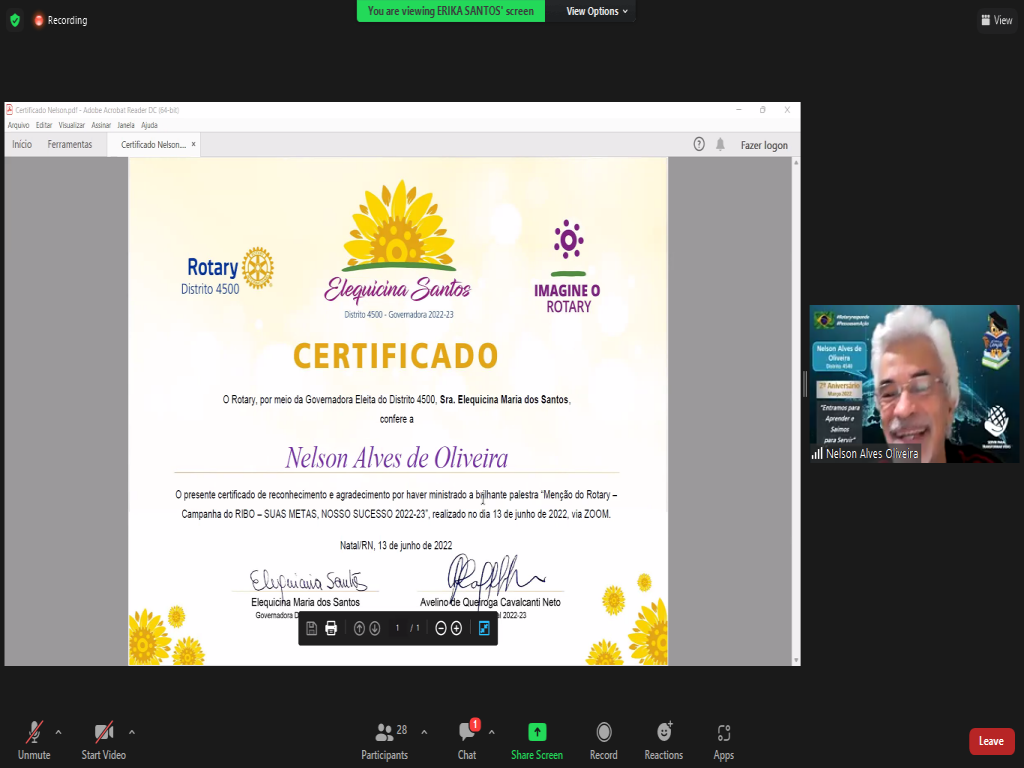Expand audio options arrow beside Unmute
Image resolution: width=1024 pixels, height=768 pixels.
click(58, 731)
